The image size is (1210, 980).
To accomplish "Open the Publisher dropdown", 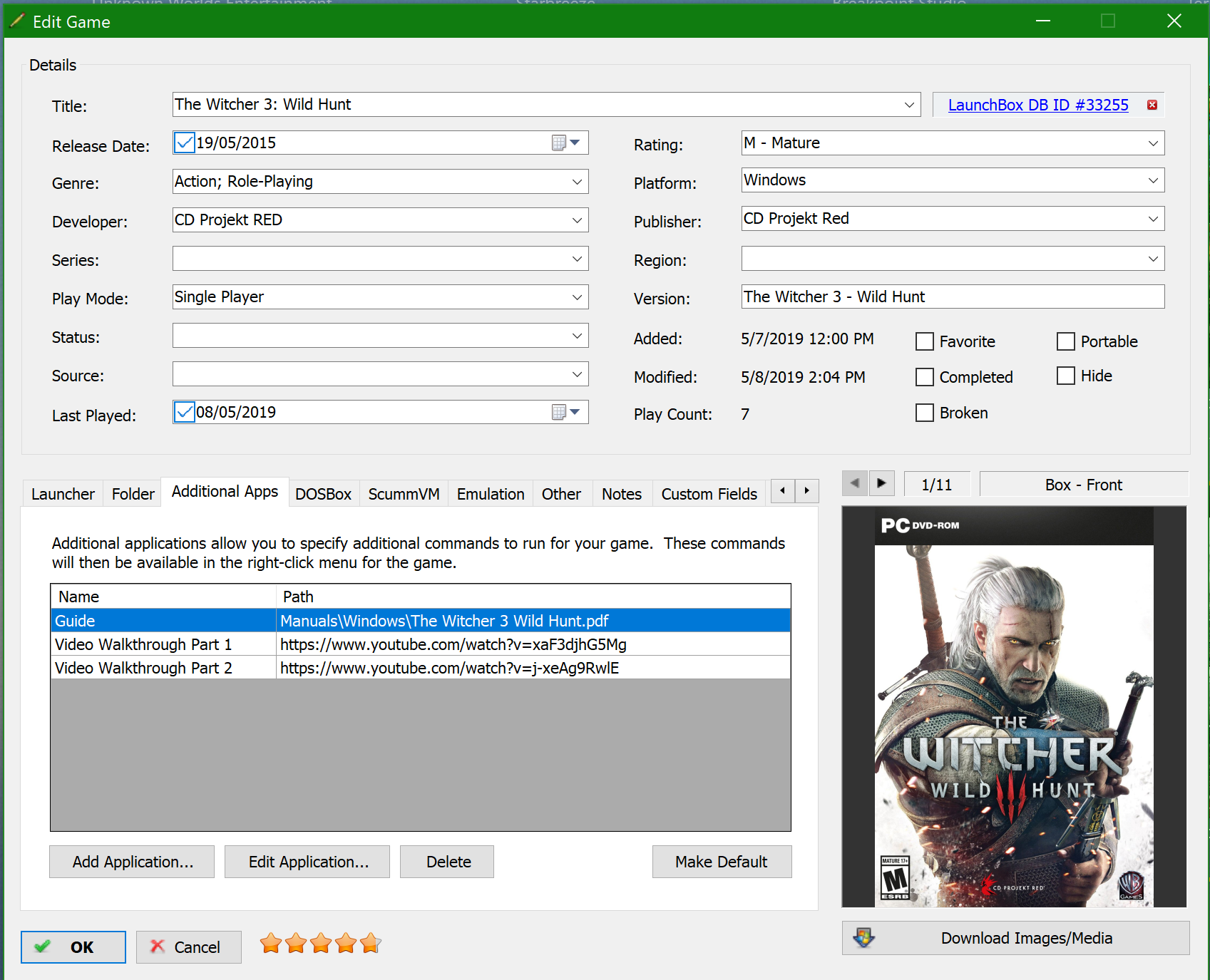I will [x=1153, y=219].
